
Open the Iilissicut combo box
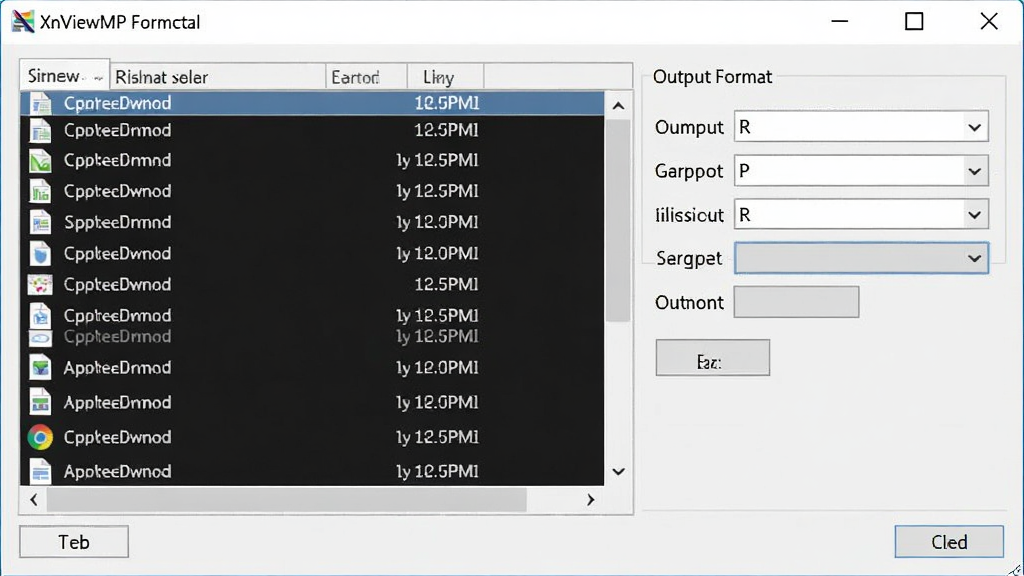[861, 214]
